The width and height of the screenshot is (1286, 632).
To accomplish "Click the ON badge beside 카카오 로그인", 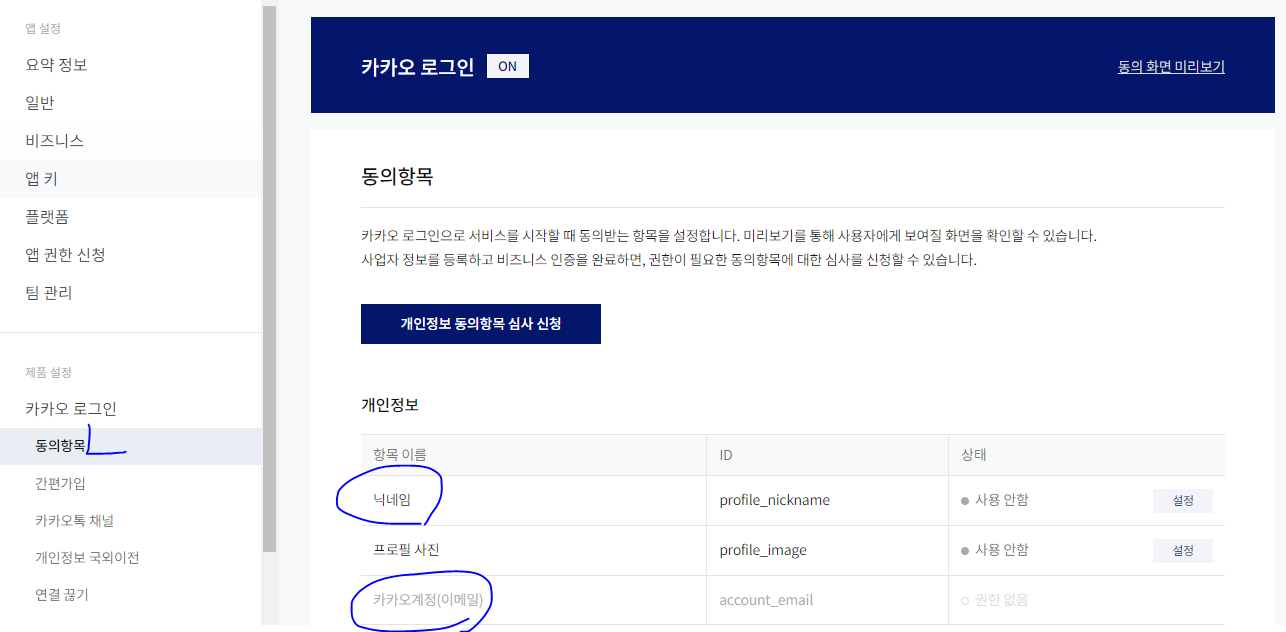I will (x=508, y=66).
